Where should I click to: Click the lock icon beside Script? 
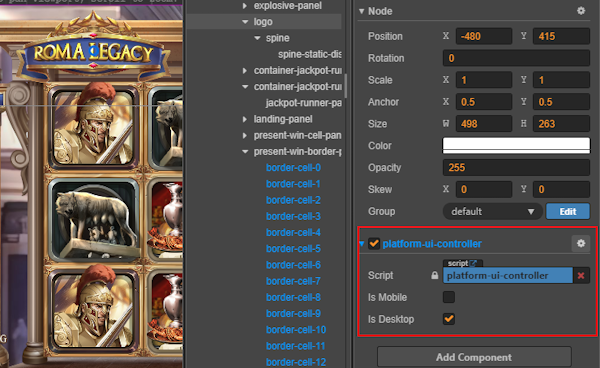(435, 275)
